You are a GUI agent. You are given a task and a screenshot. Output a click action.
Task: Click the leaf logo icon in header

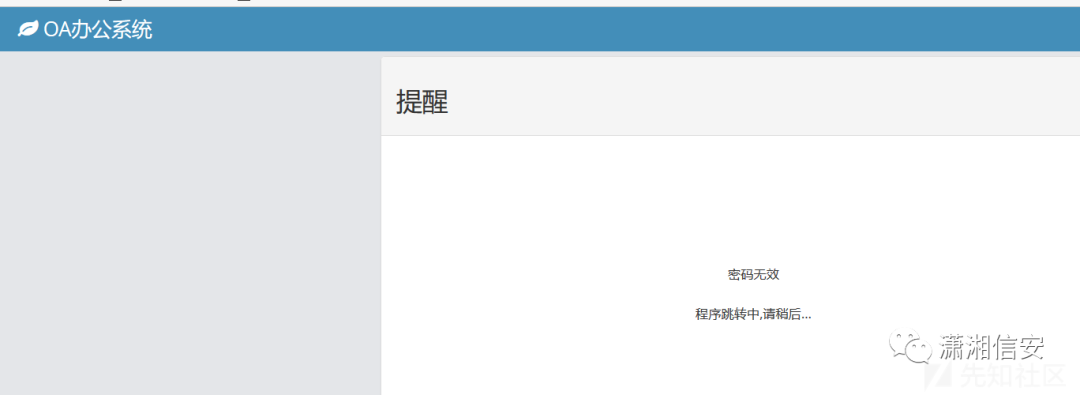[28, 30]
